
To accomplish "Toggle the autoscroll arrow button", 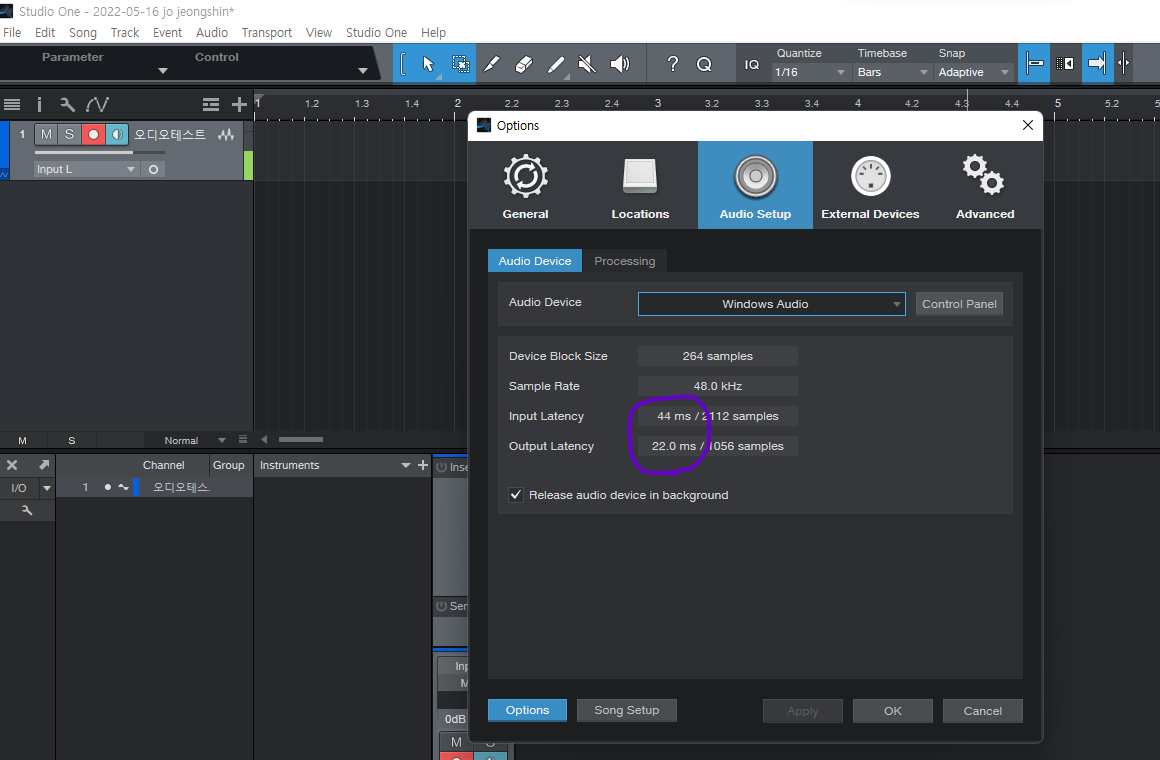I will 1096,64.
